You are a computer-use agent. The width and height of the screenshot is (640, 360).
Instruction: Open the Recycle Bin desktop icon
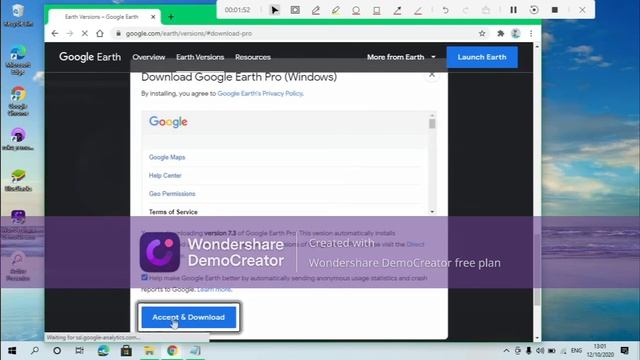coord(18,16)
